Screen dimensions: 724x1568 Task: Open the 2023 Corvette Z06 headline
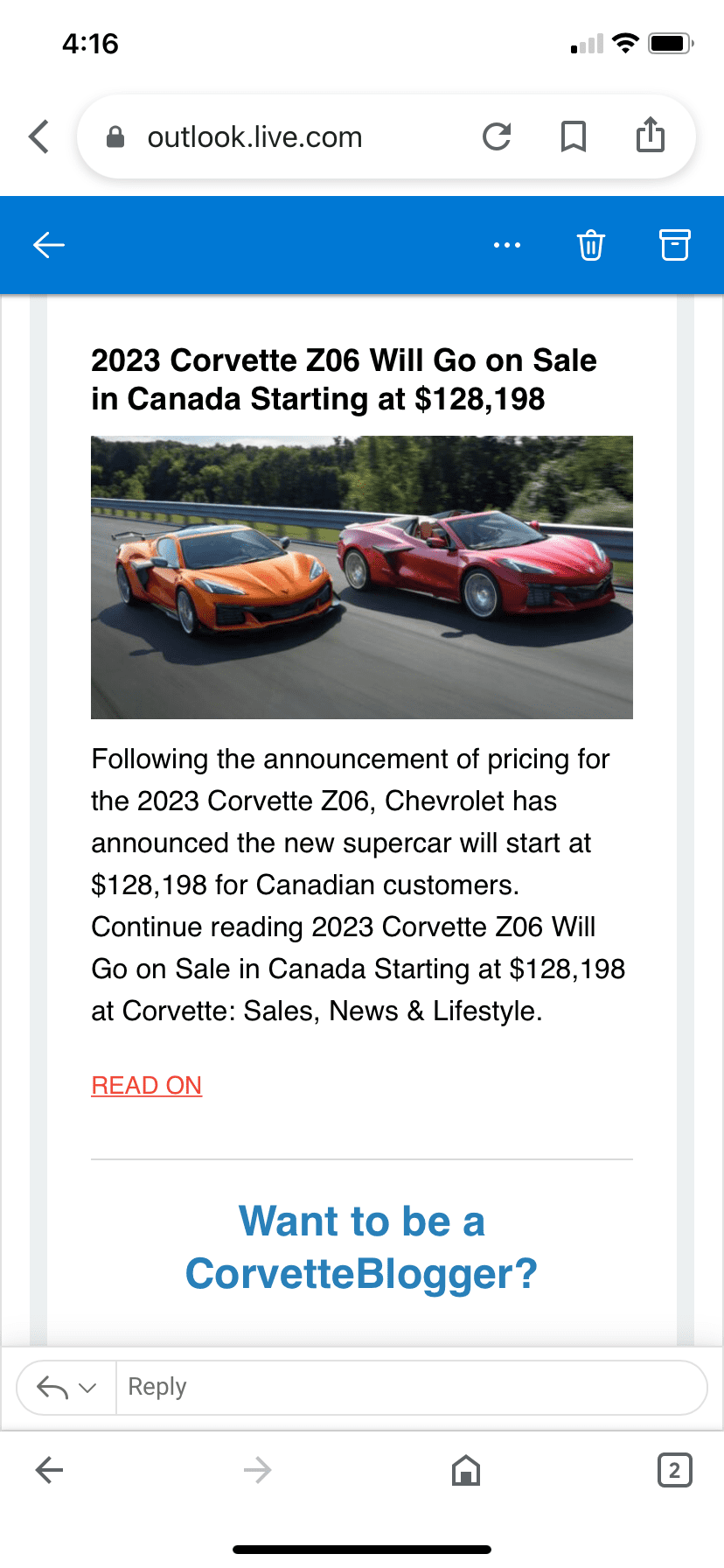(x=344, y=380)
